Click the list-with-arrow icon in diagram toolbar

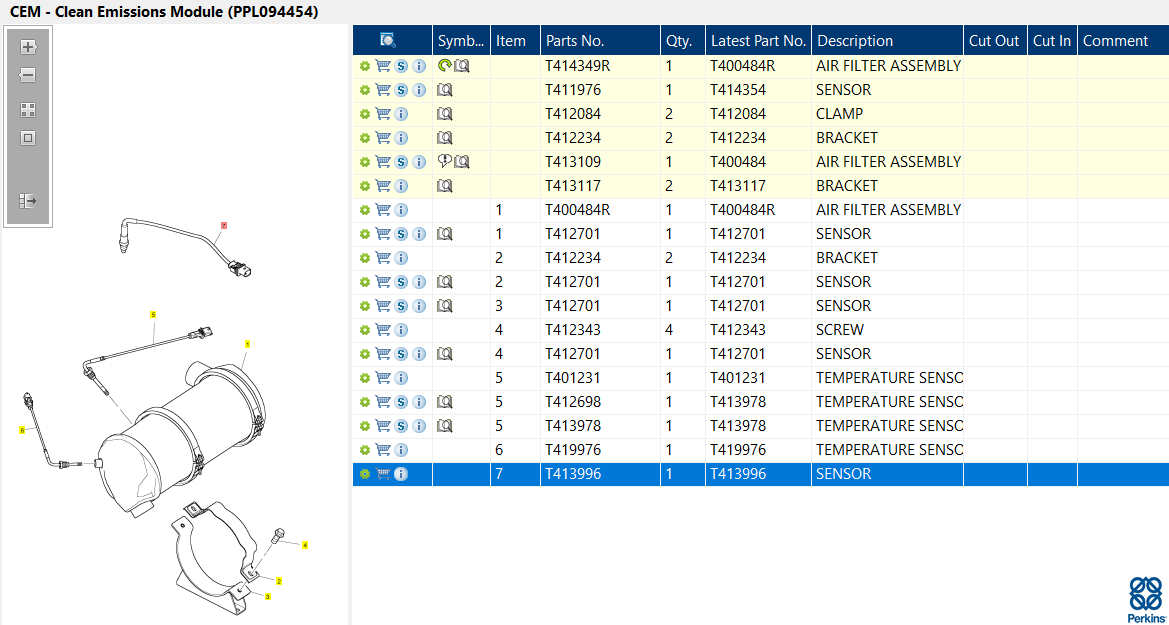click(x=28, y=201)
